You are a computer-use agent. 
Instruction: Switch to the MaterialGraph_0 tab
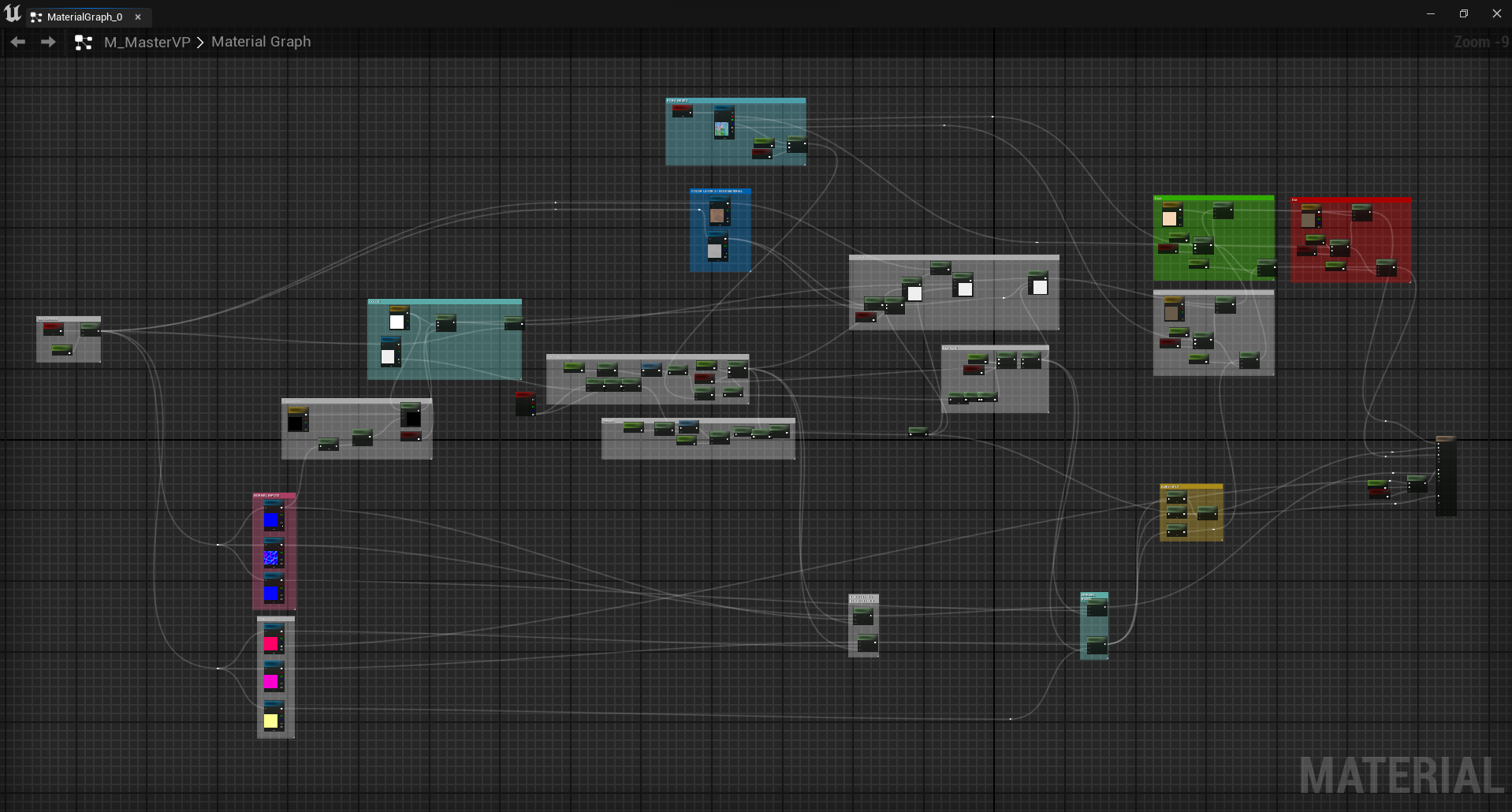click(x=84, y=17)
